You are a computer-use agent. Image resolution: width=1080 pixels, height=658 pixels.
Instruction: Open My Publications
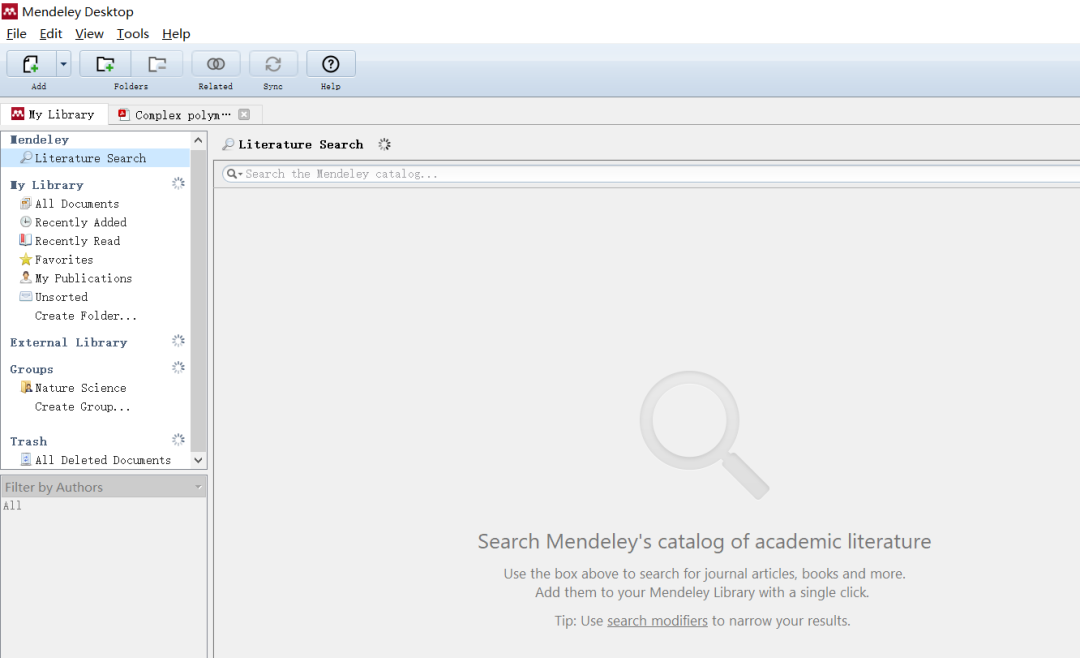point(83,278)
